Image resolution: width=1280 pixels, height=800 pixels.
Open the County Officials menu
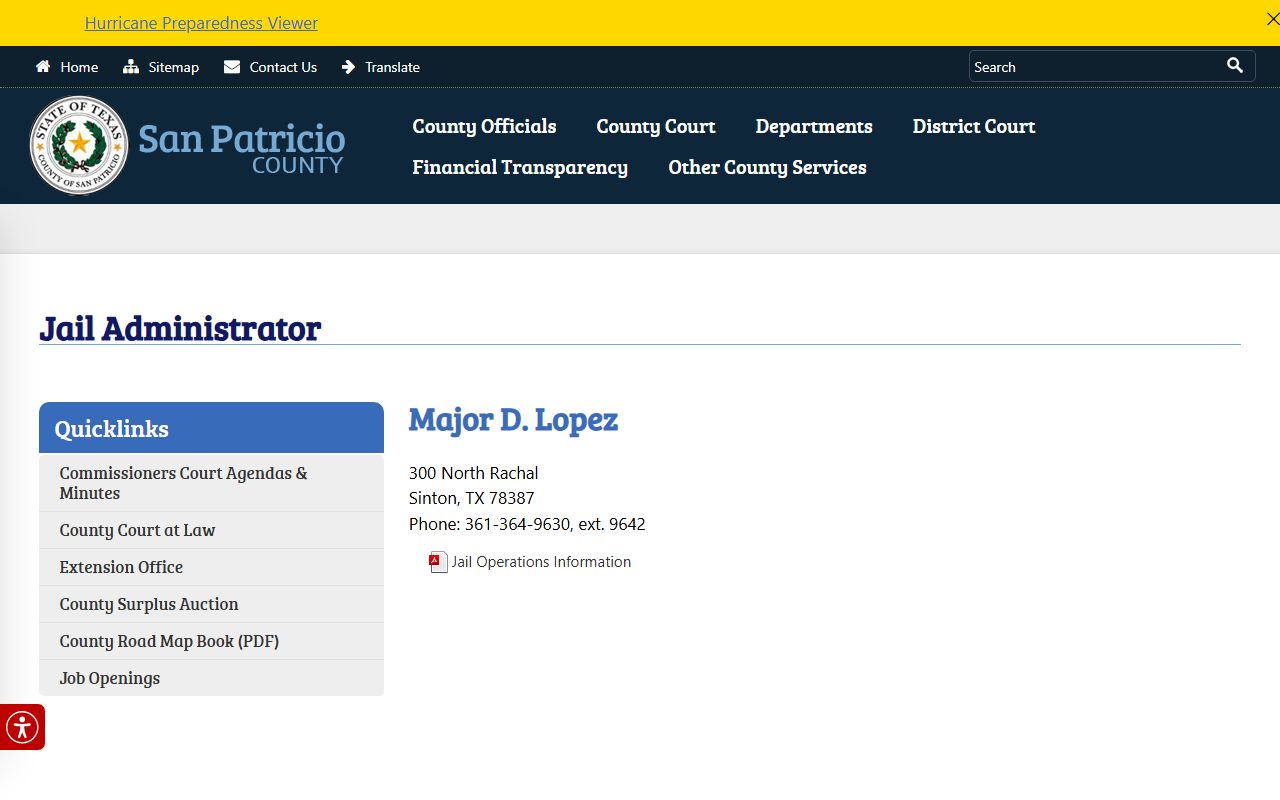(484, 126)
